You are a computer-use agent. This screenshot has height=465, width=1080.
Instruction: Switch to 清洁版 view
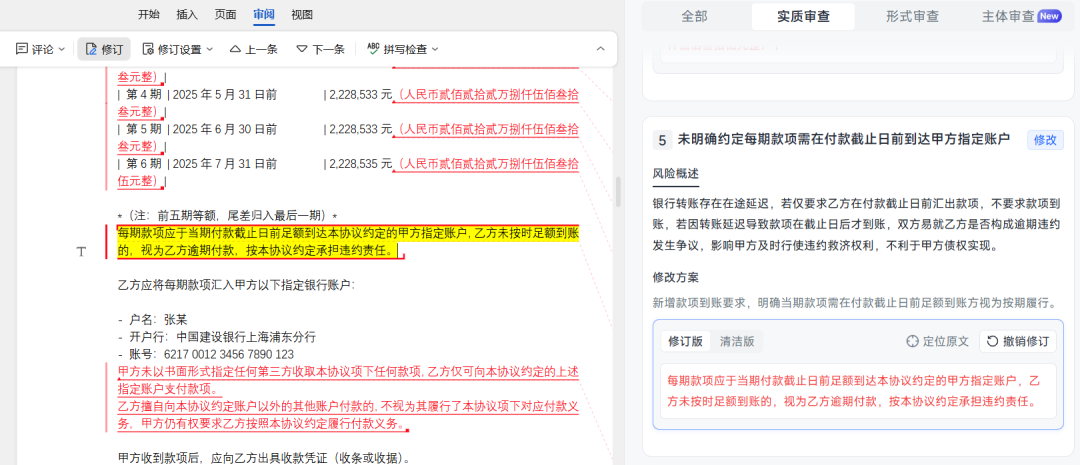737,341
